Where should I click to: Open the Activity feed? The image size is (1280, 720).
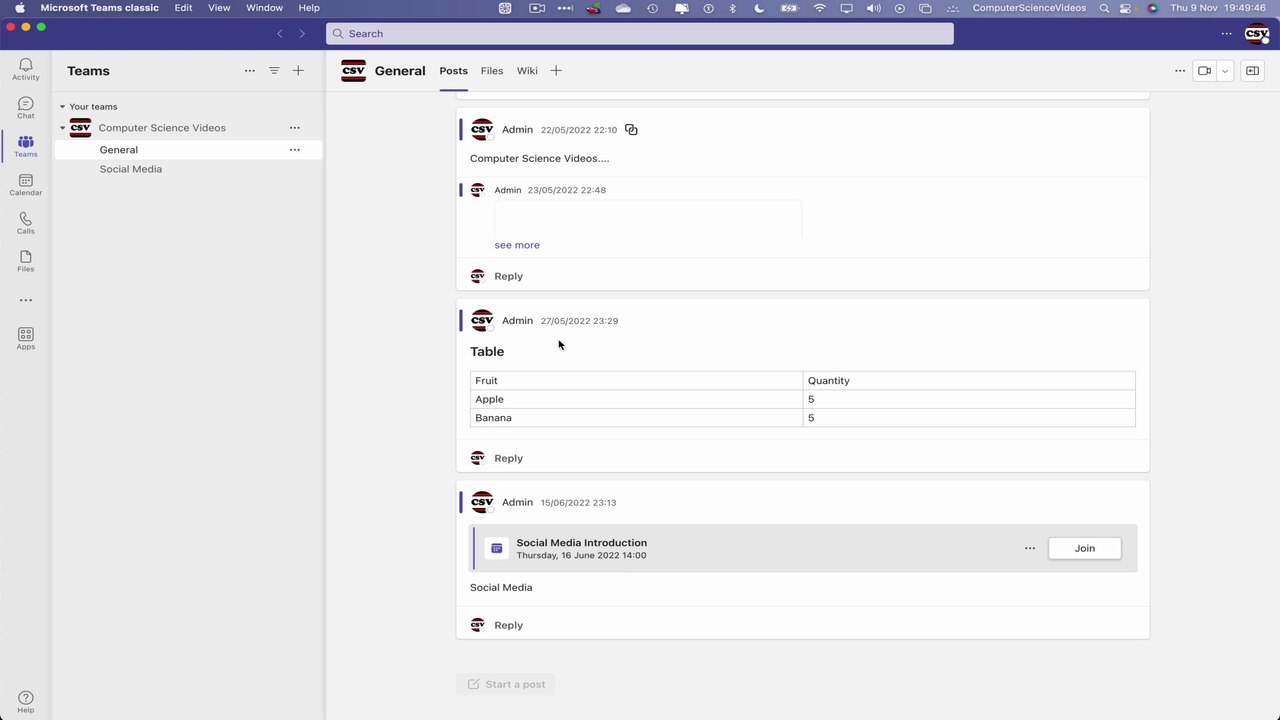(26, 69)
